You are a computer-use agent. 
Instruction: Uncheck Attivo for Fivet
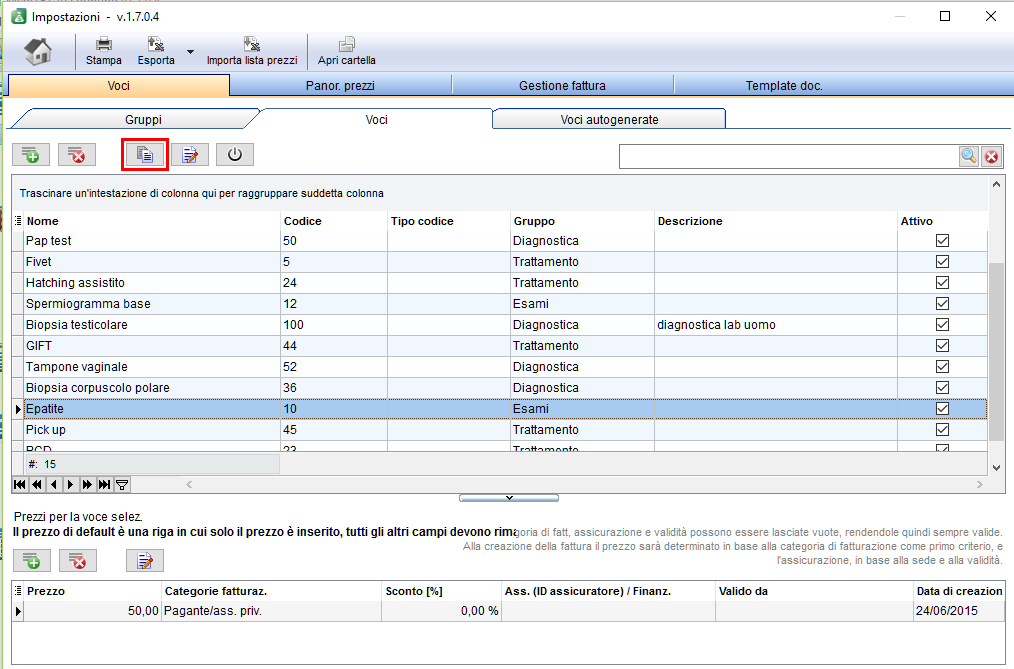942,261
